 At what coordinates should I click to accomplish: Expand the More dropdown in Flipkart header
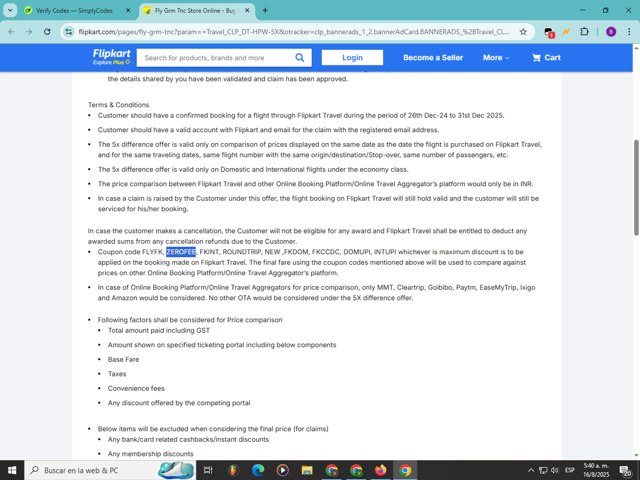(496, 58)
